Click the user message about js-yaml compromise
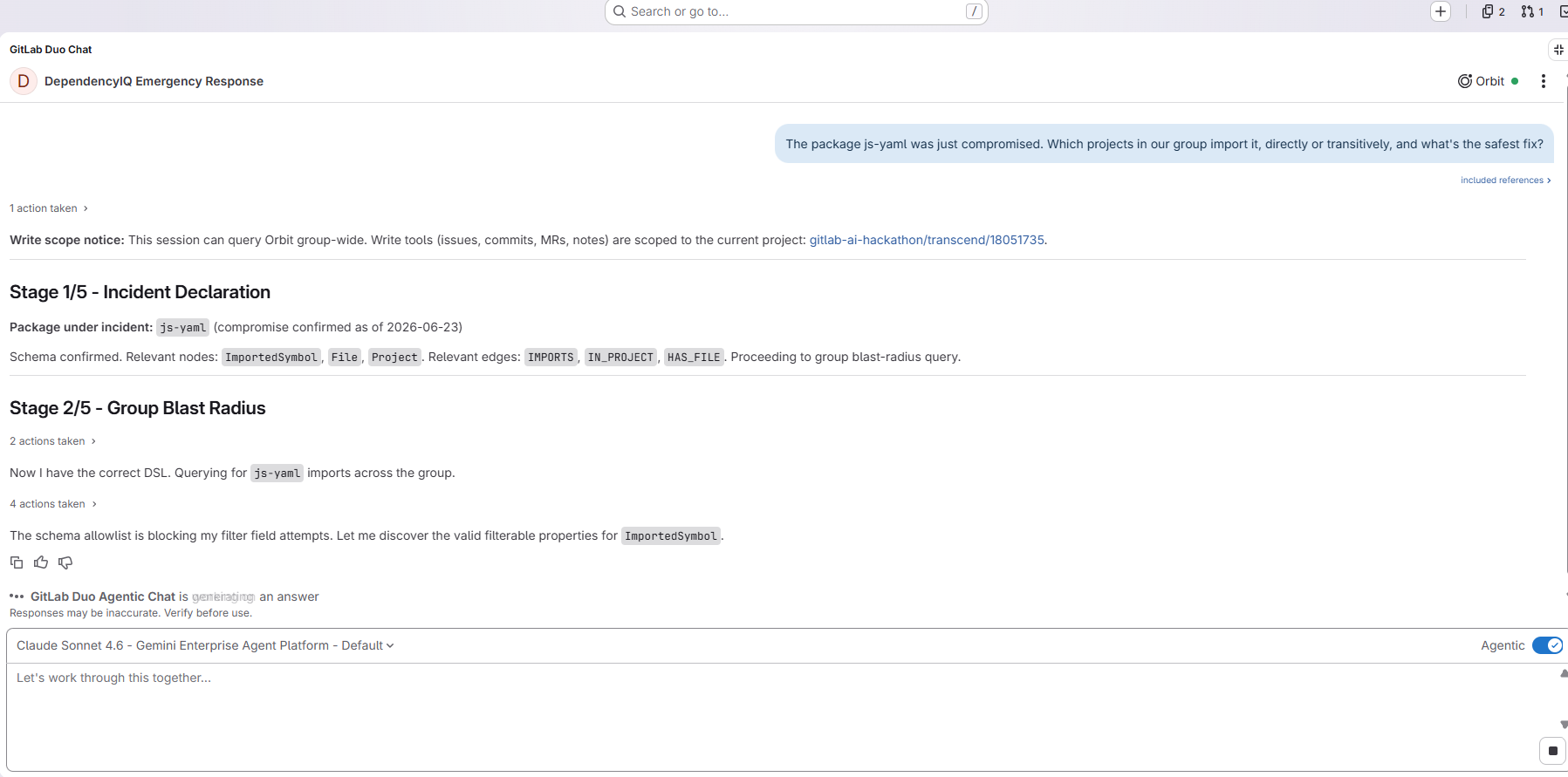The image size is (1568, 777). click(x=1164, y=144)
